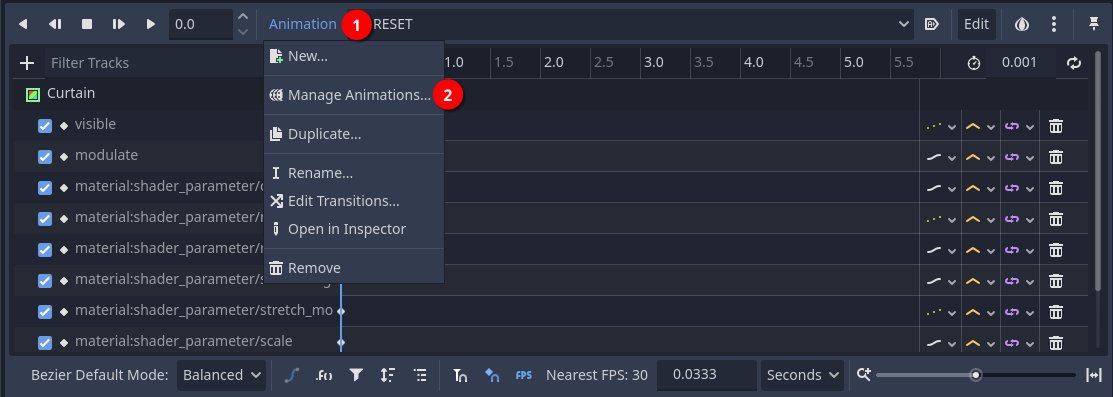Toggle the stretch_mo track checkbox

45,312
